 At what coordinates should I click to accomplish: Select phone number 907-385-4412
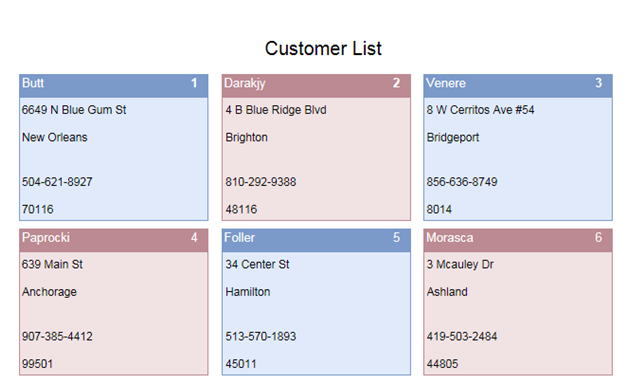click(57, 336)
